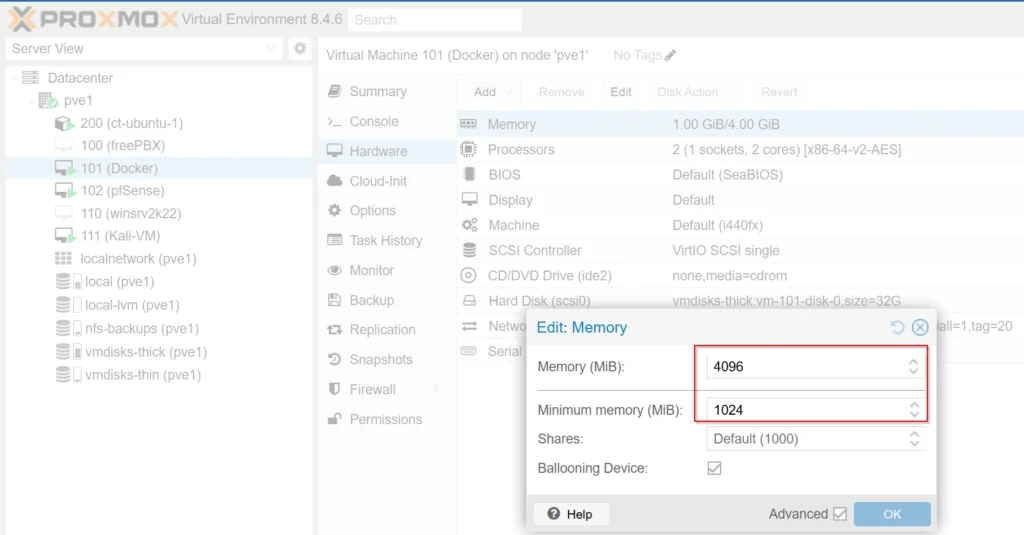Click the nfs-backups (pve1) storage icon
Screen dimensions: 1024x535
point(69,328)
